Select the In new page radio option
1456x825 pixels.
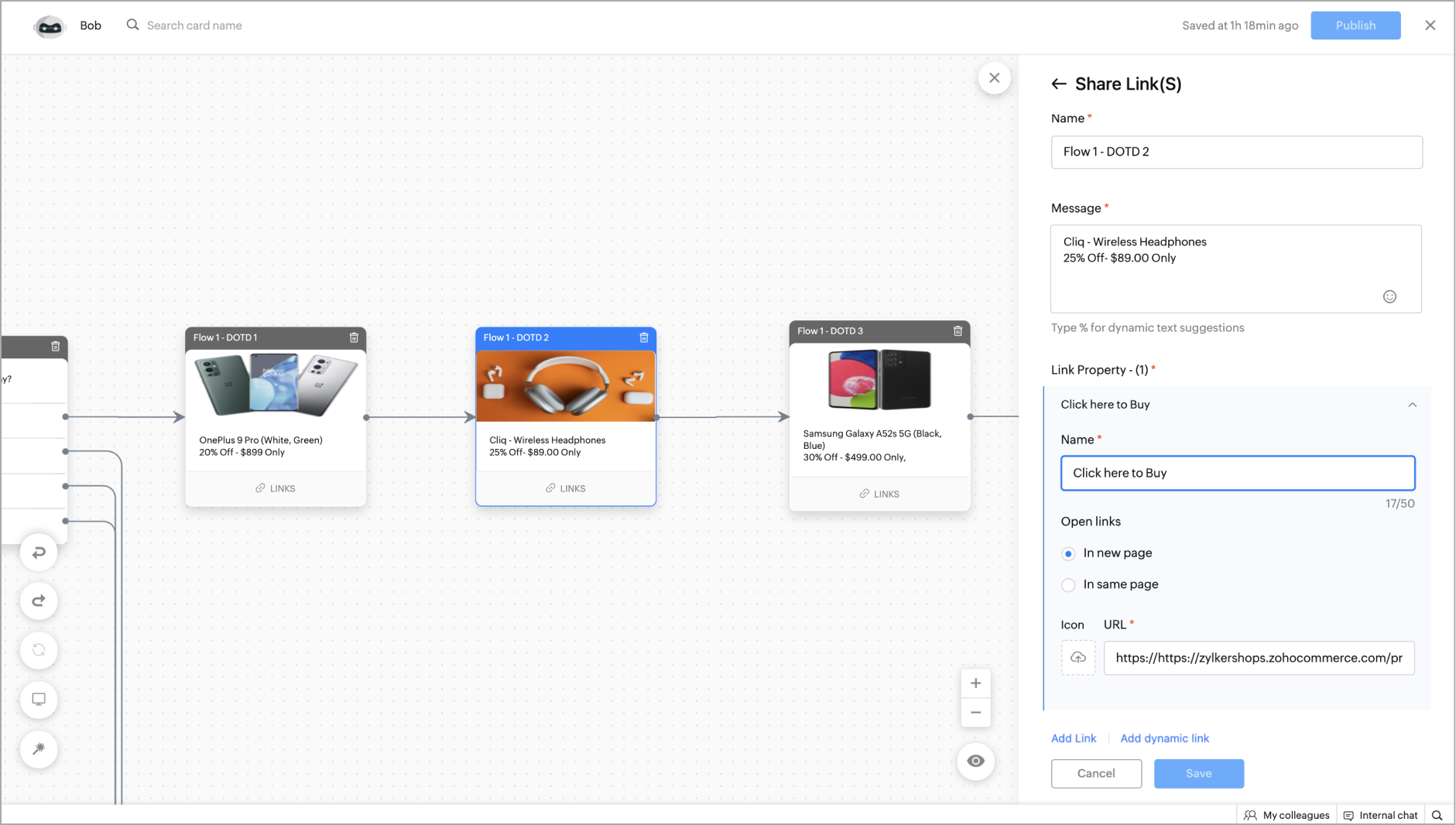coord(1068,553)
